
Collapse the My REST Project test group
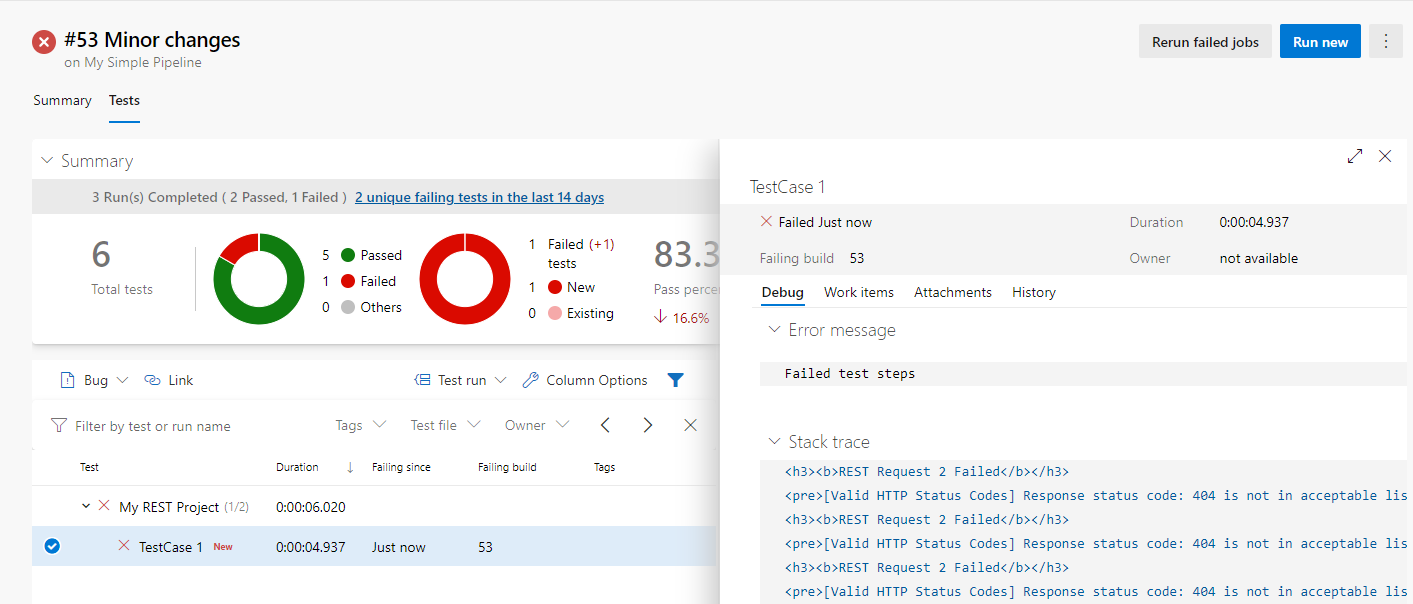[86, 506]
